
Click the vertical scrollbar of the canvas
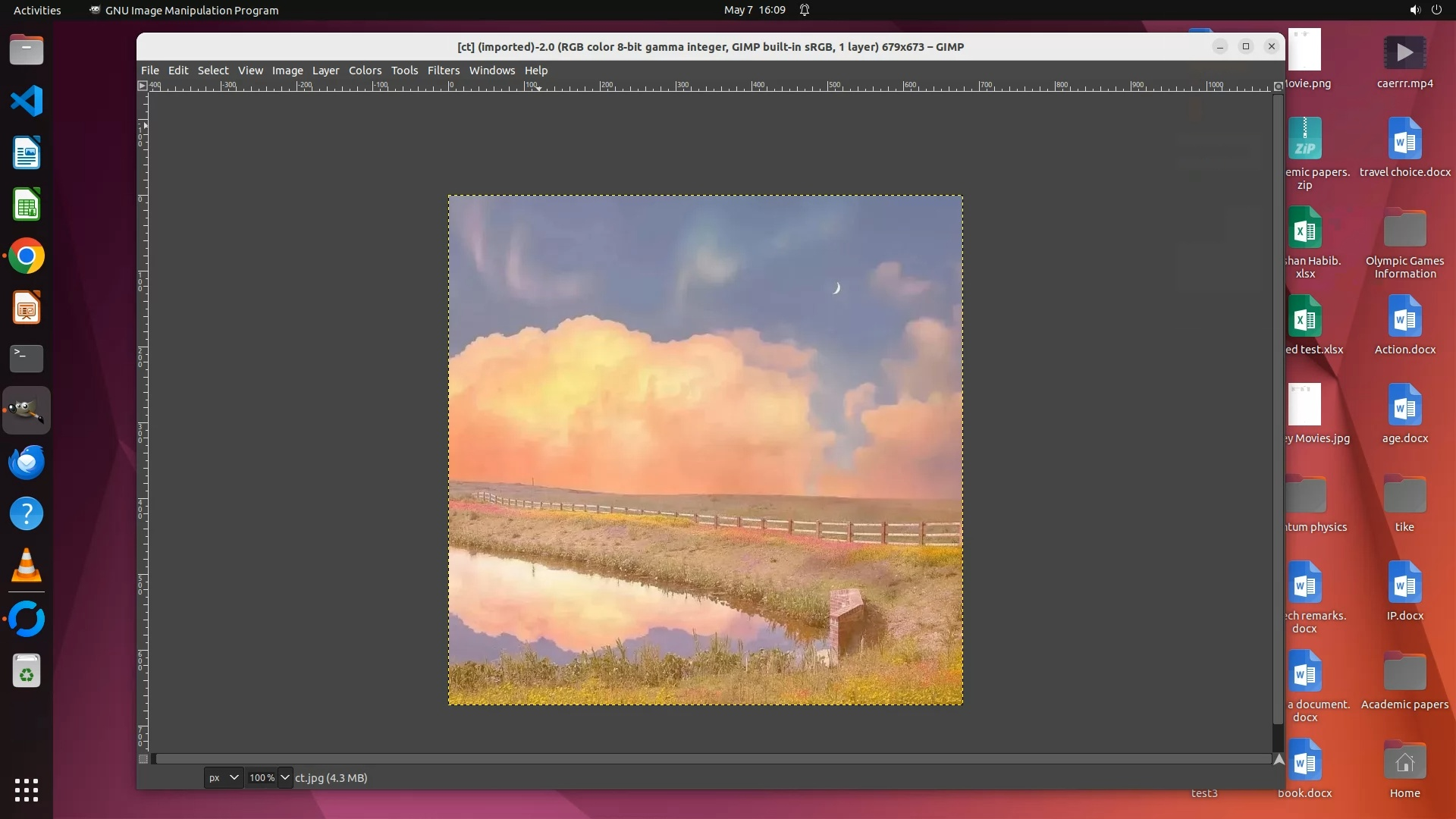[1278, 409]
